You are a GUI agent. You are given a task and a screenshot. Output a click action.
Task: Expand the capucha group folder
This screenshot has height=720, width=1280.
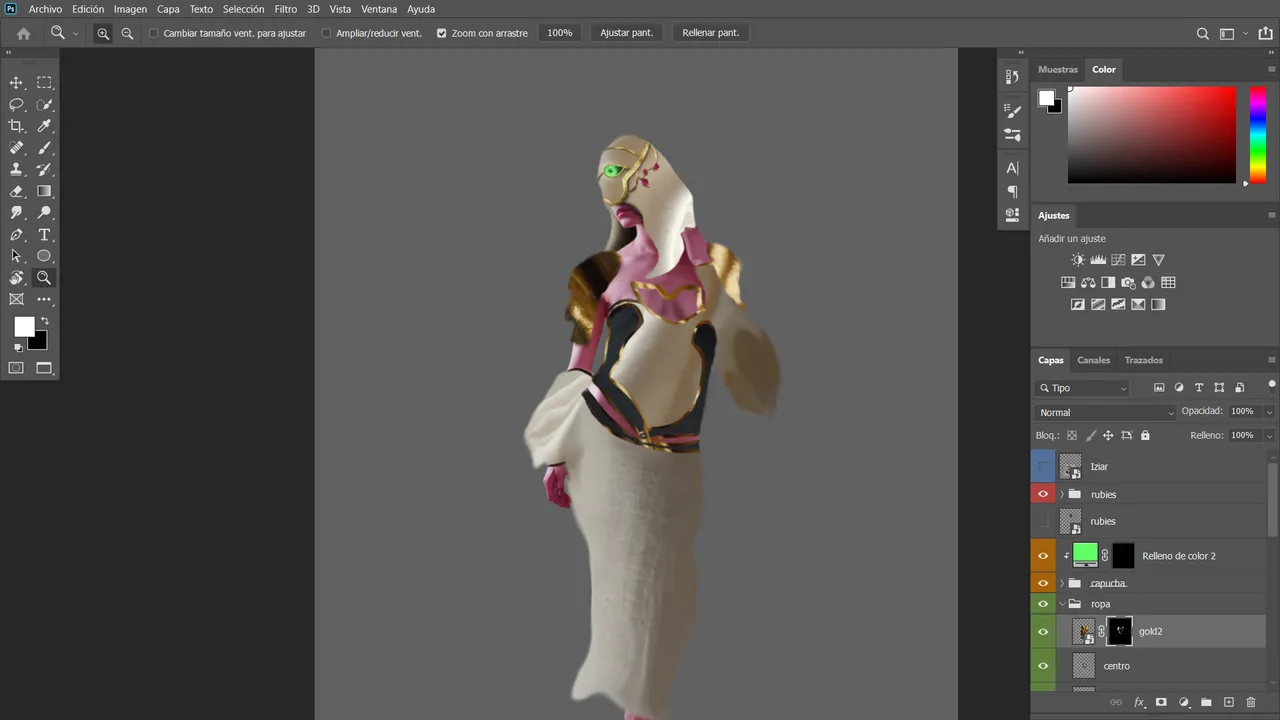coord(1062,583)
